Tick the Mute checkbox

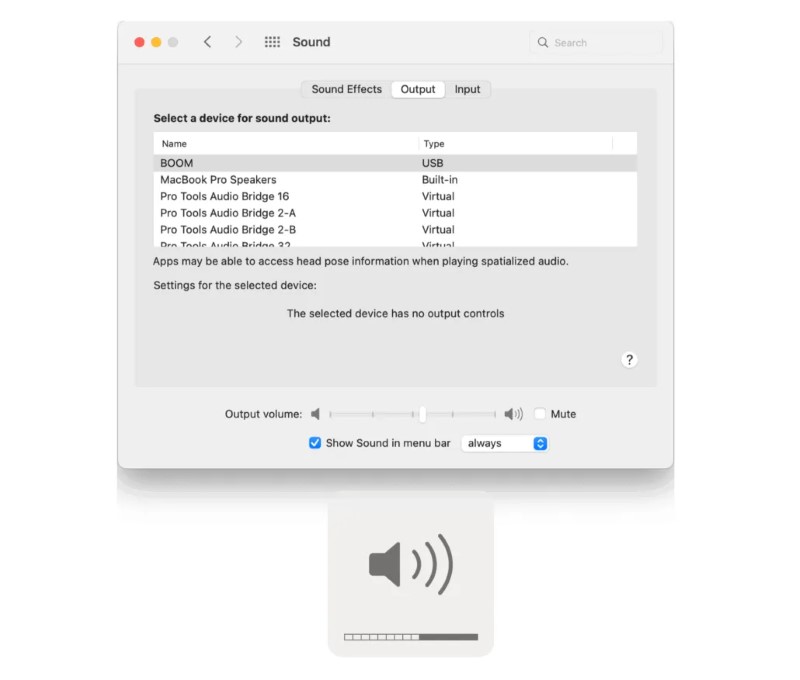pos(540,414)
